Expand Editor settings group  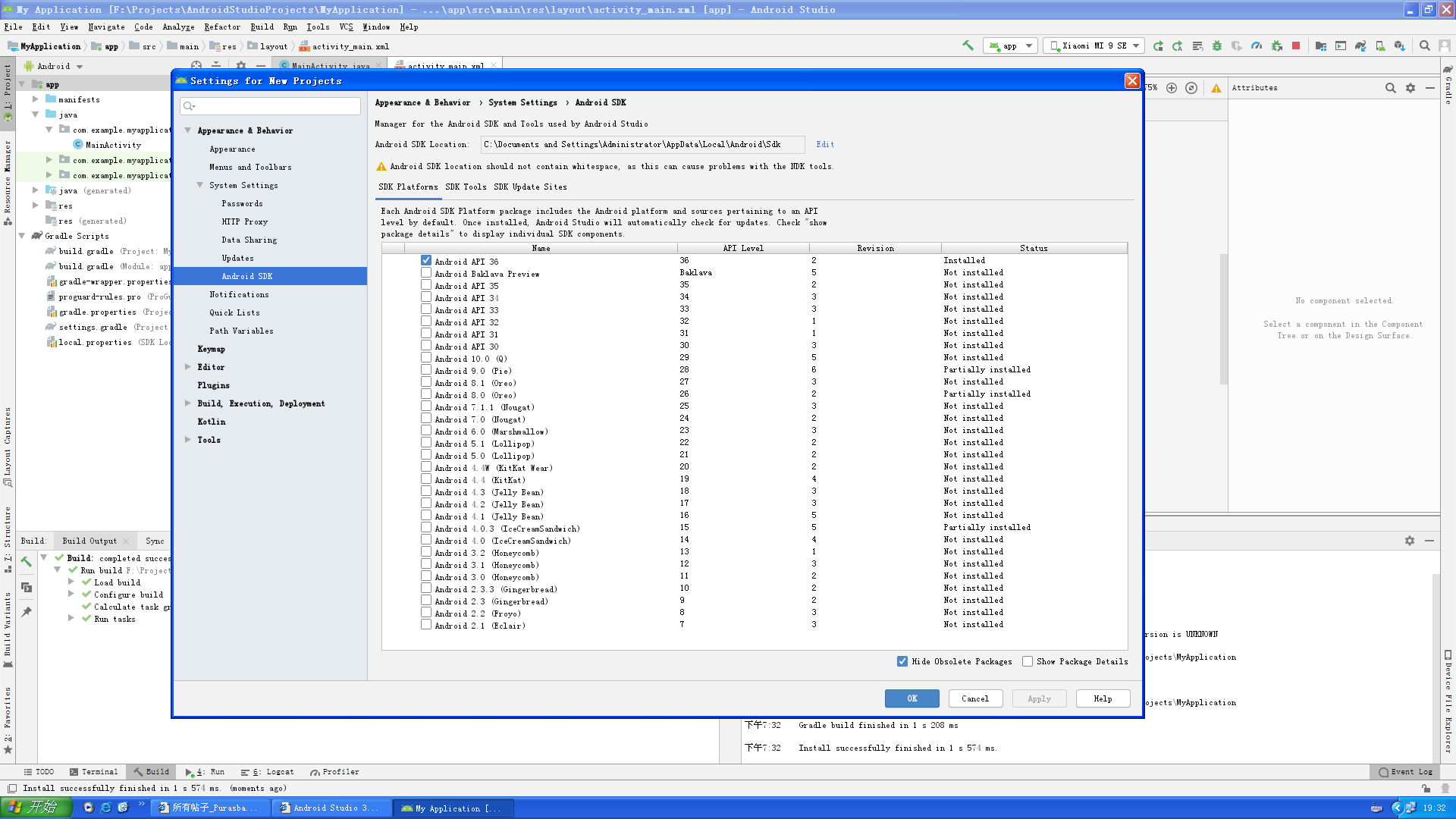coord(188,367)
